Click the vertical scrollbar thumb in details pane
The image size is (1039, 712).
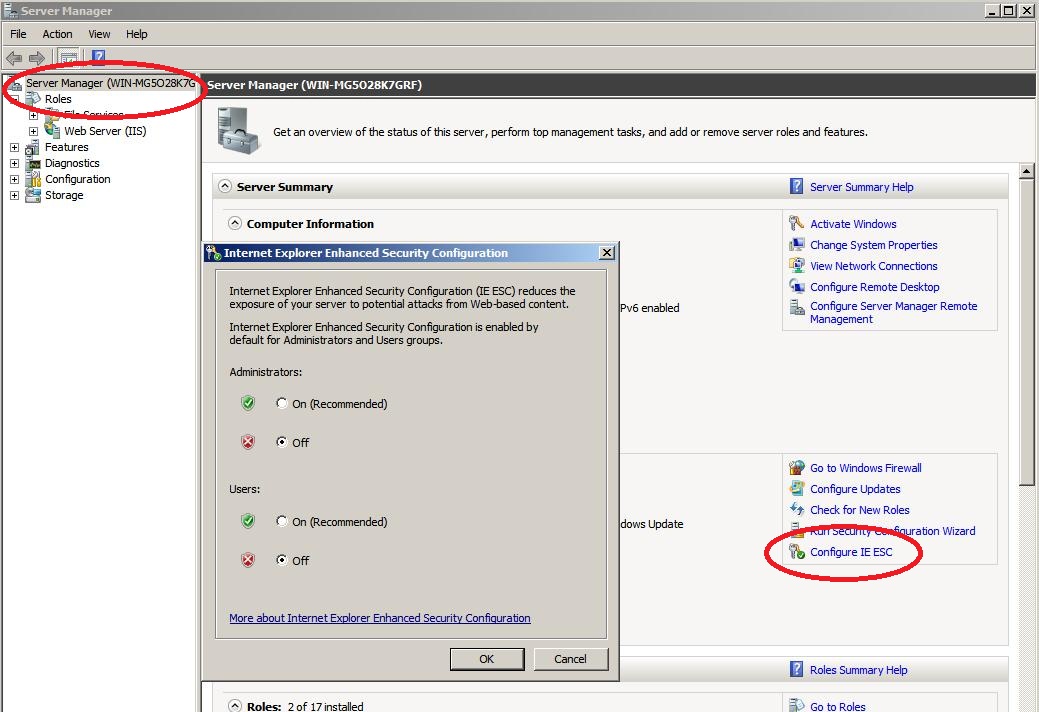pos(1026,331)
